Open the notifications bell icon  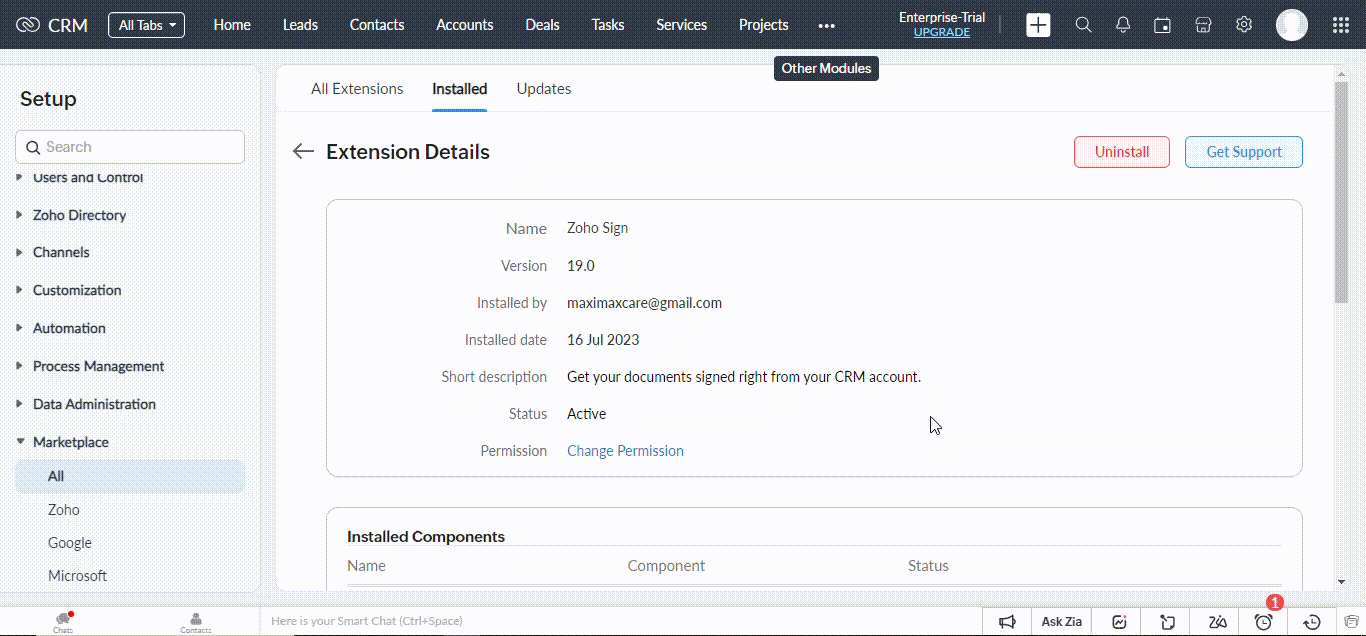click(x=1122, y=24)
